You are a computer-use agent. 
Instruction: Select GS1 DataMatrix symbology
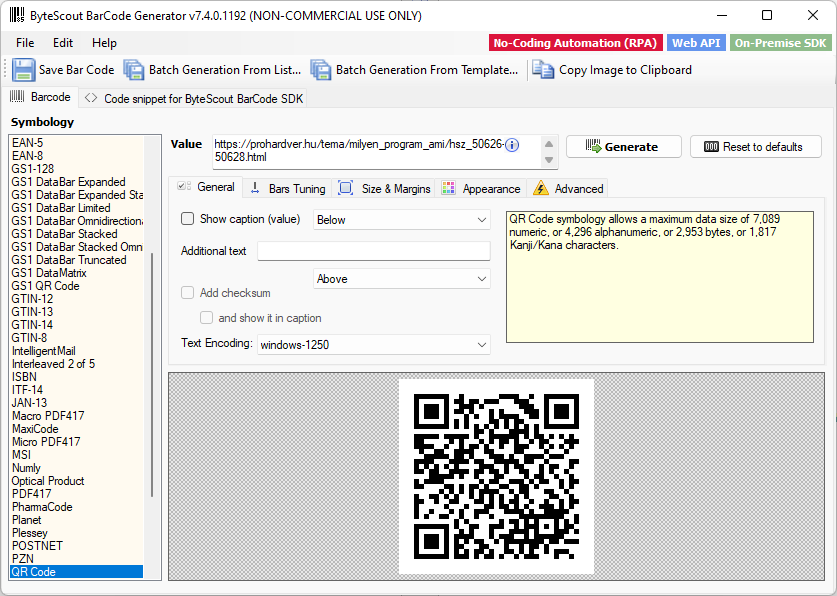[76, 273]
